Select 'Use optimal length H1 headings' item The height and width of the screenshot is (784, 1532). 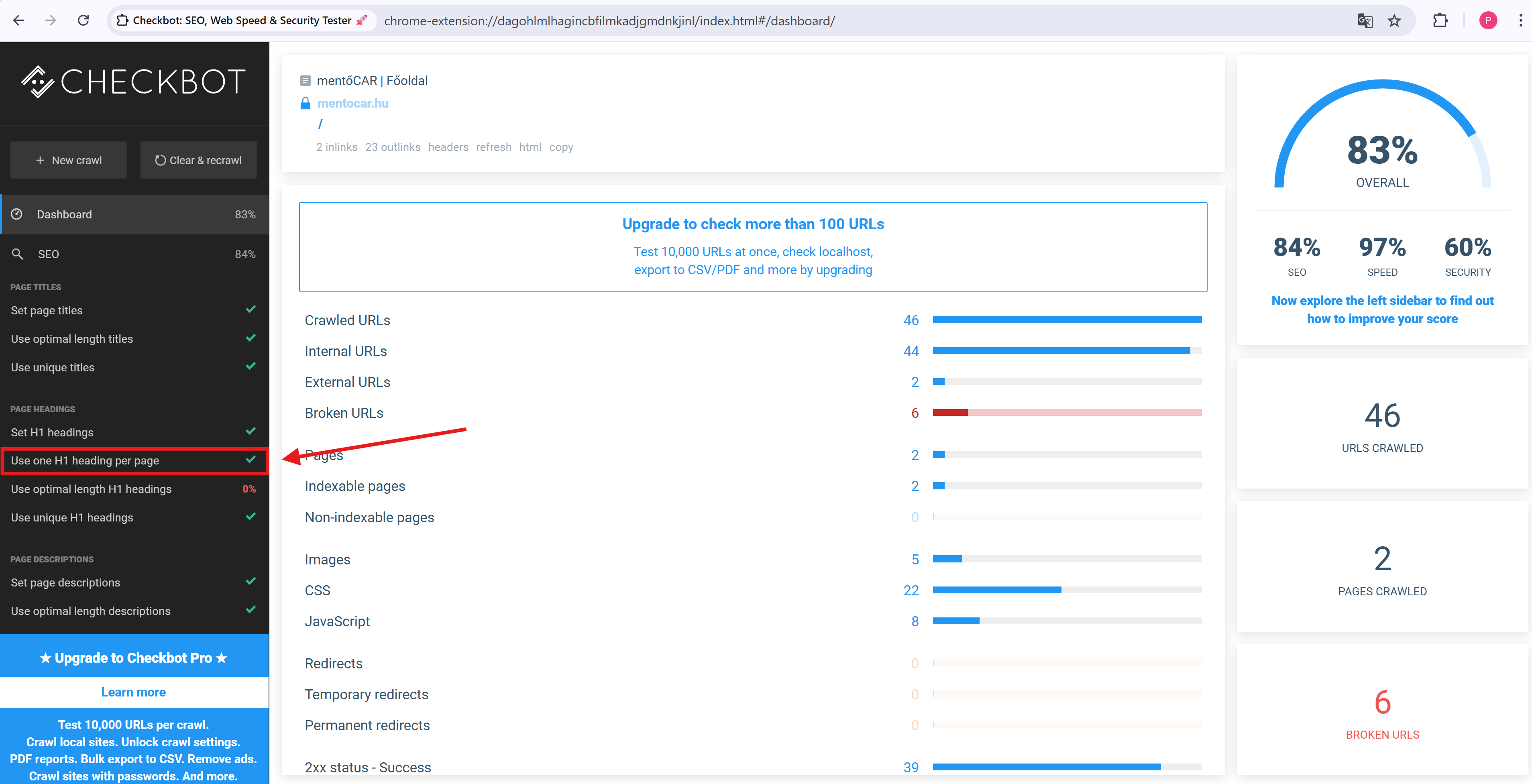91,489
